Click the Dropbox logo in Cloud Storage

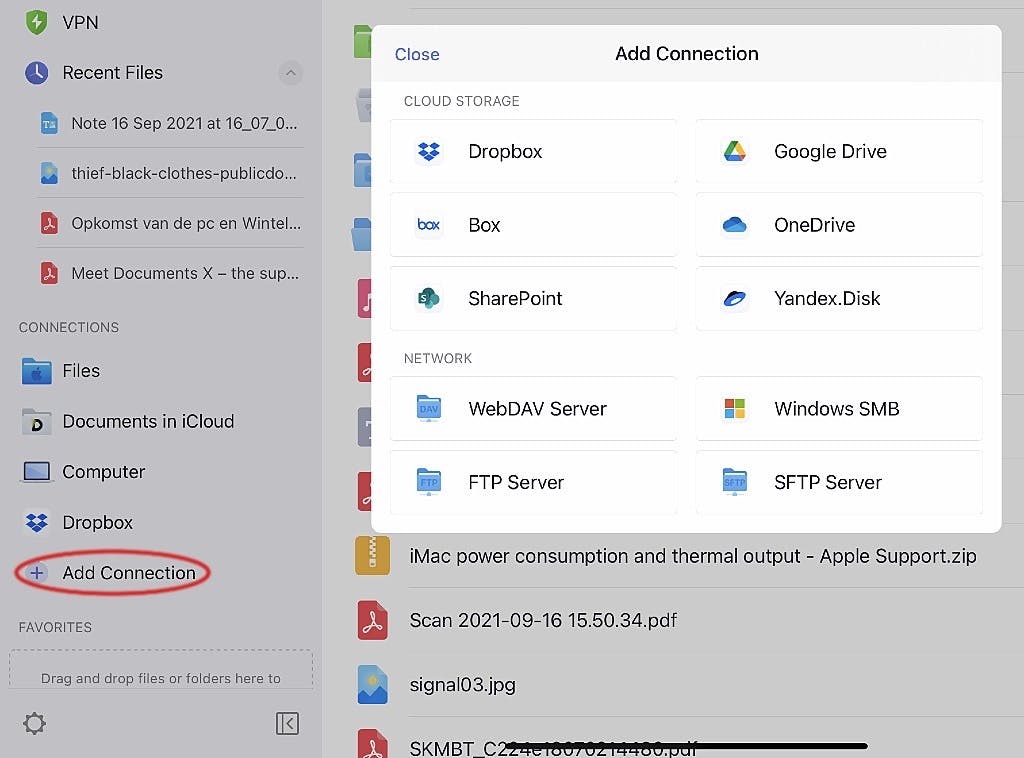[x=429, y=152]
